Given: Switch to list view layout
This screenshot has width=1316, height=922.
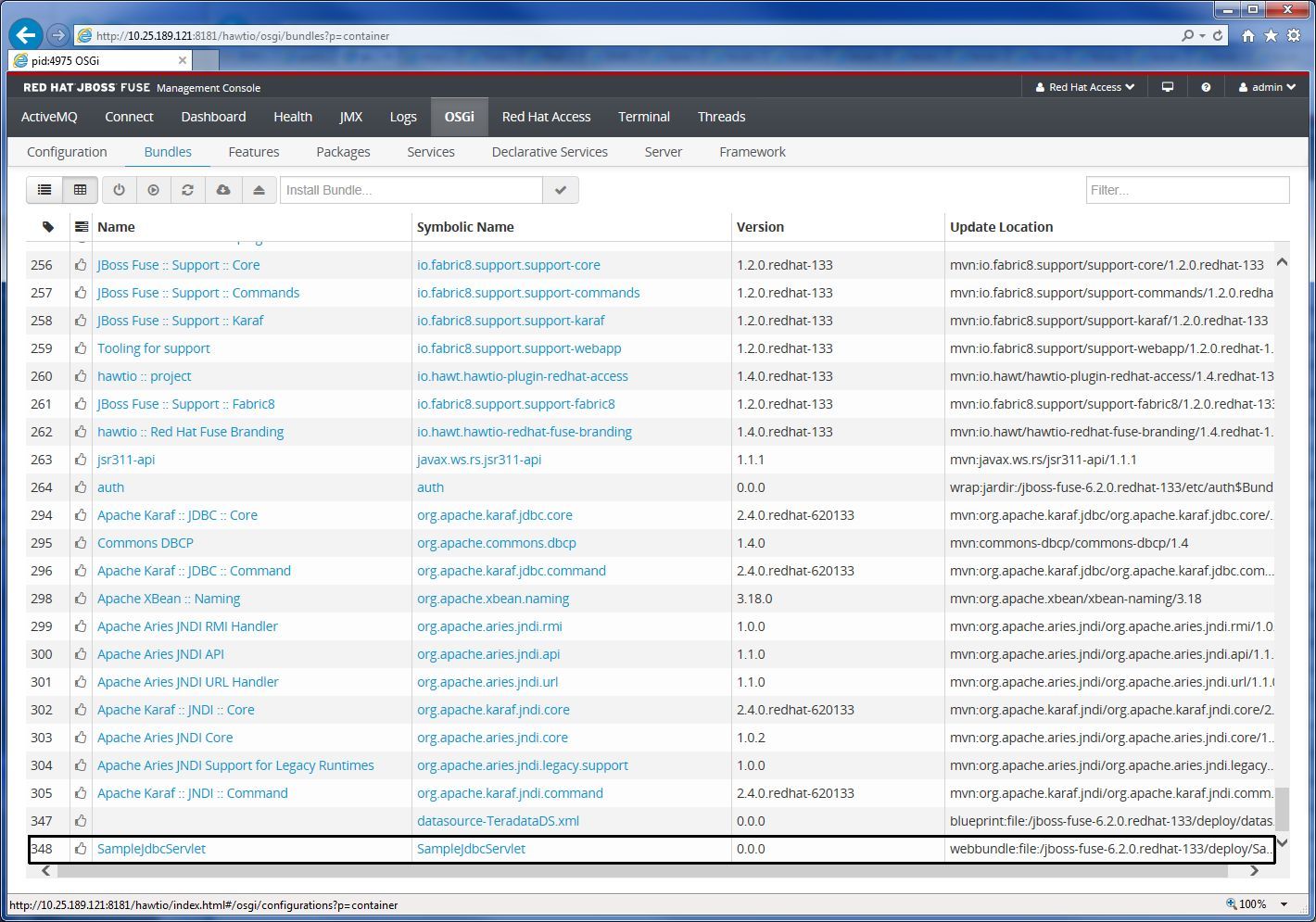Looking at the screenshot, I should pos(44,190).
